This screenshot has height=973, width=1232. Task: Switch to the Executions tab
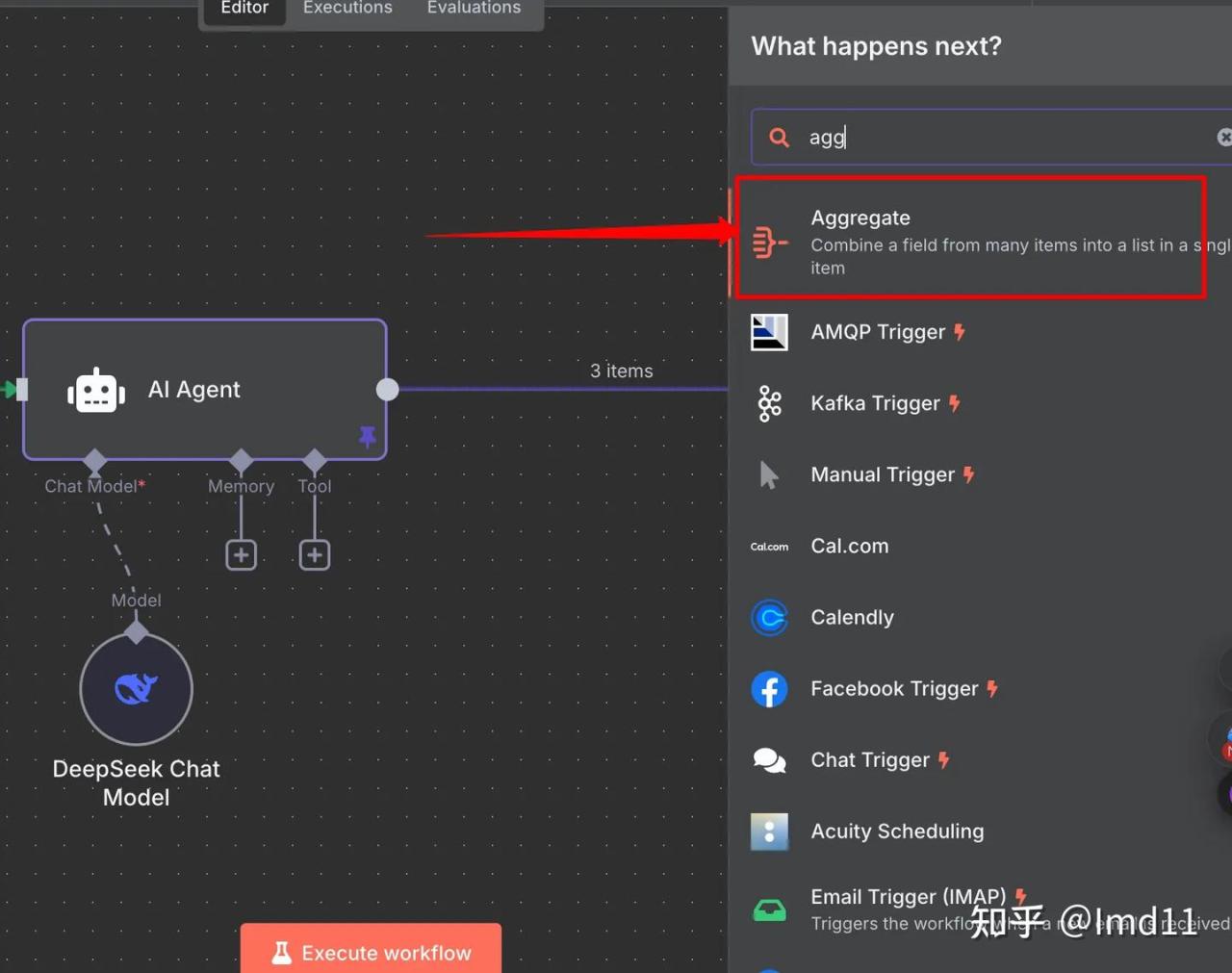tap(347, 9)
